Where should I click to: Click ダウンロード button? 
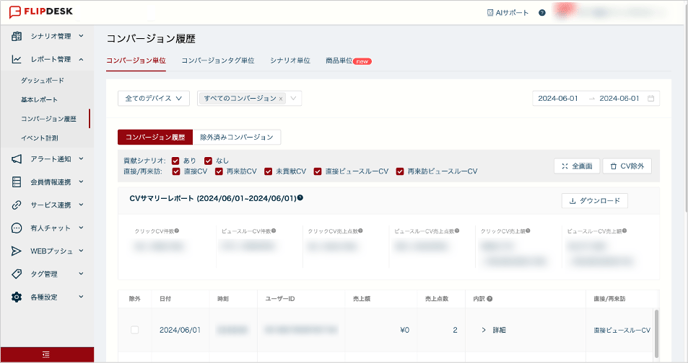595,201
